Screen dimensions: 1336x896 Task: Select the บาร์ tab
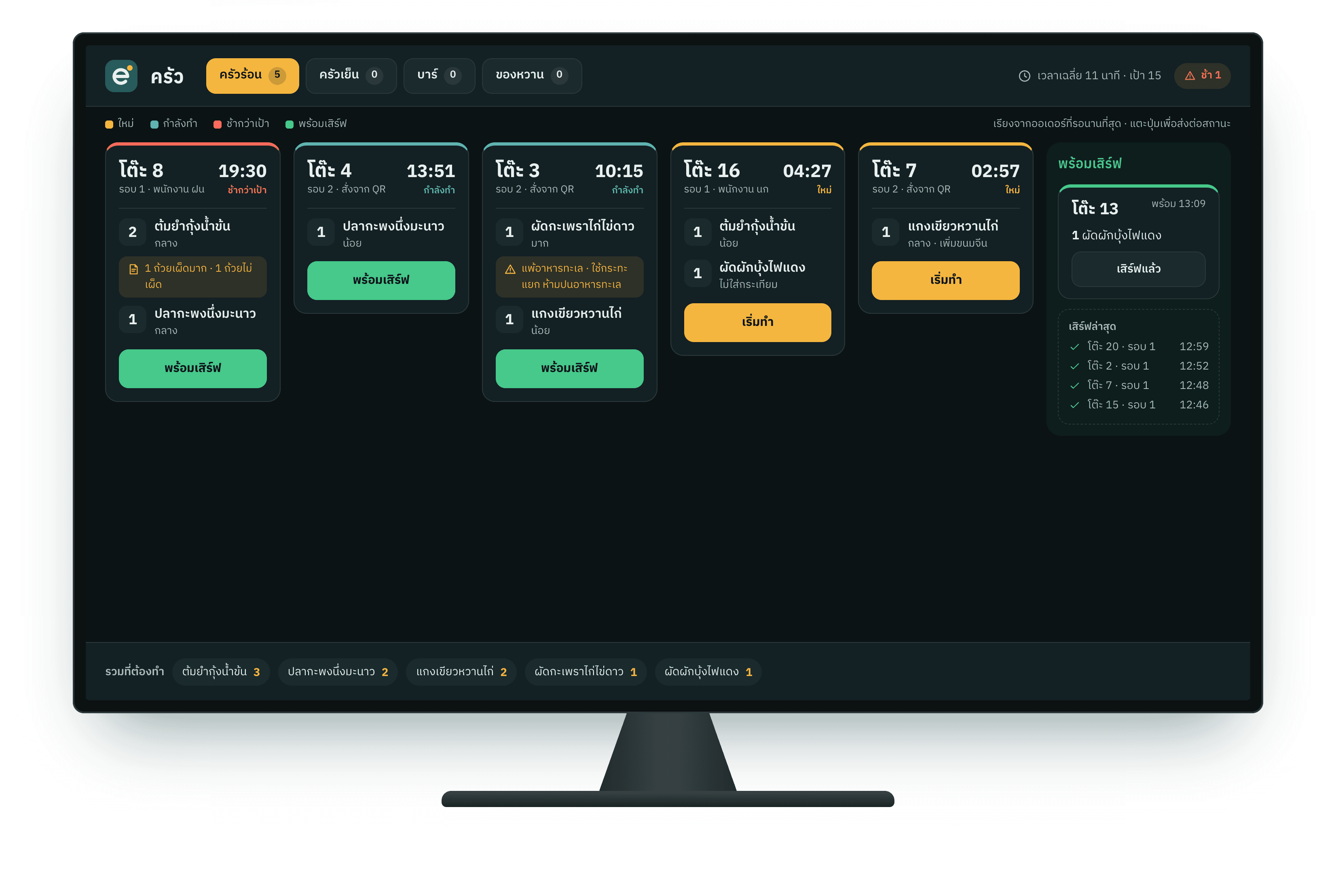[x=439, y=76]
